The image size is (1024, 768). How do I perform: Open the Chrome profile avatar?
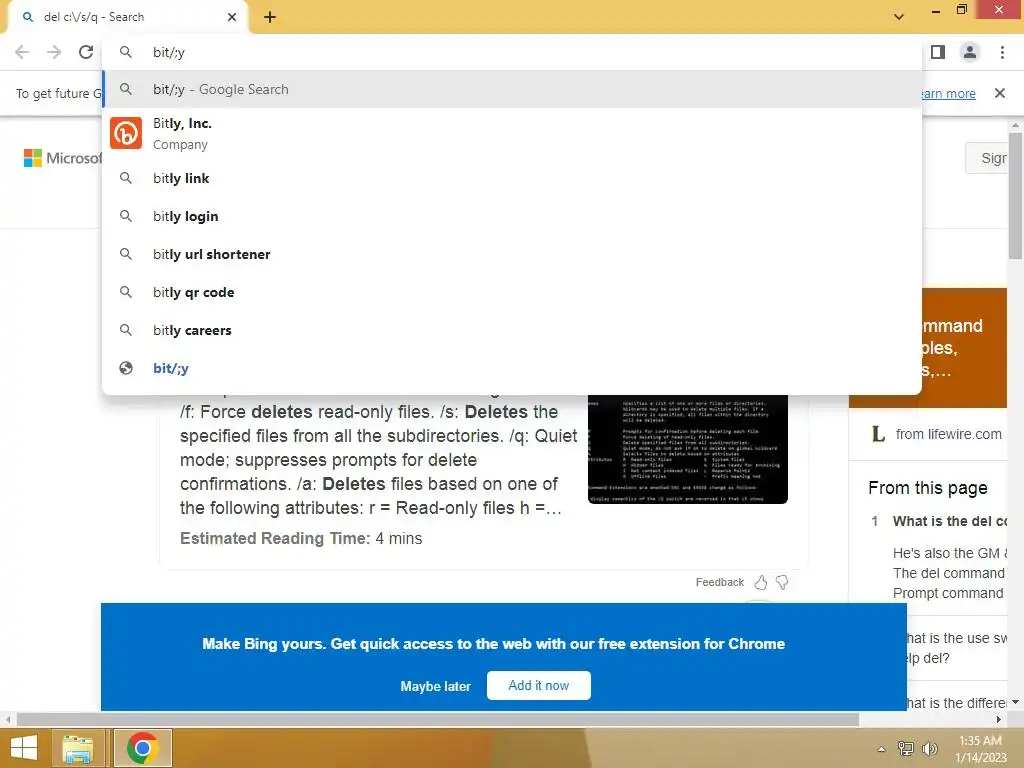pyautogui.click(x=970, y=52)
